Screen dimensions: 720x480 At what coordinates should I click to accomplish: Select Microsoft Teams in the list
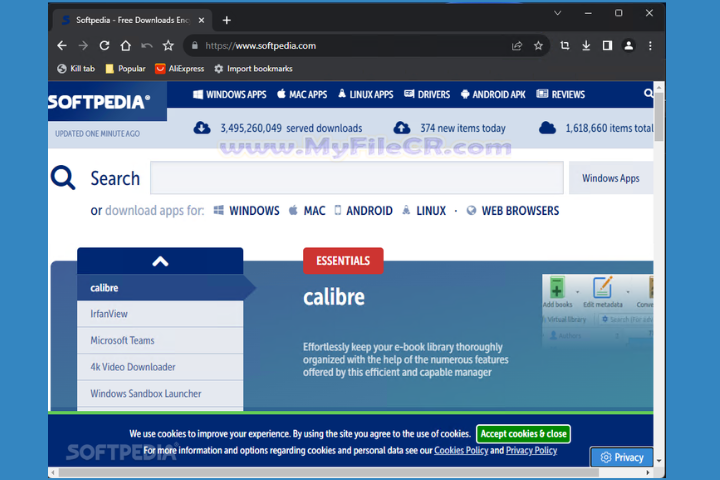(160, 341)
